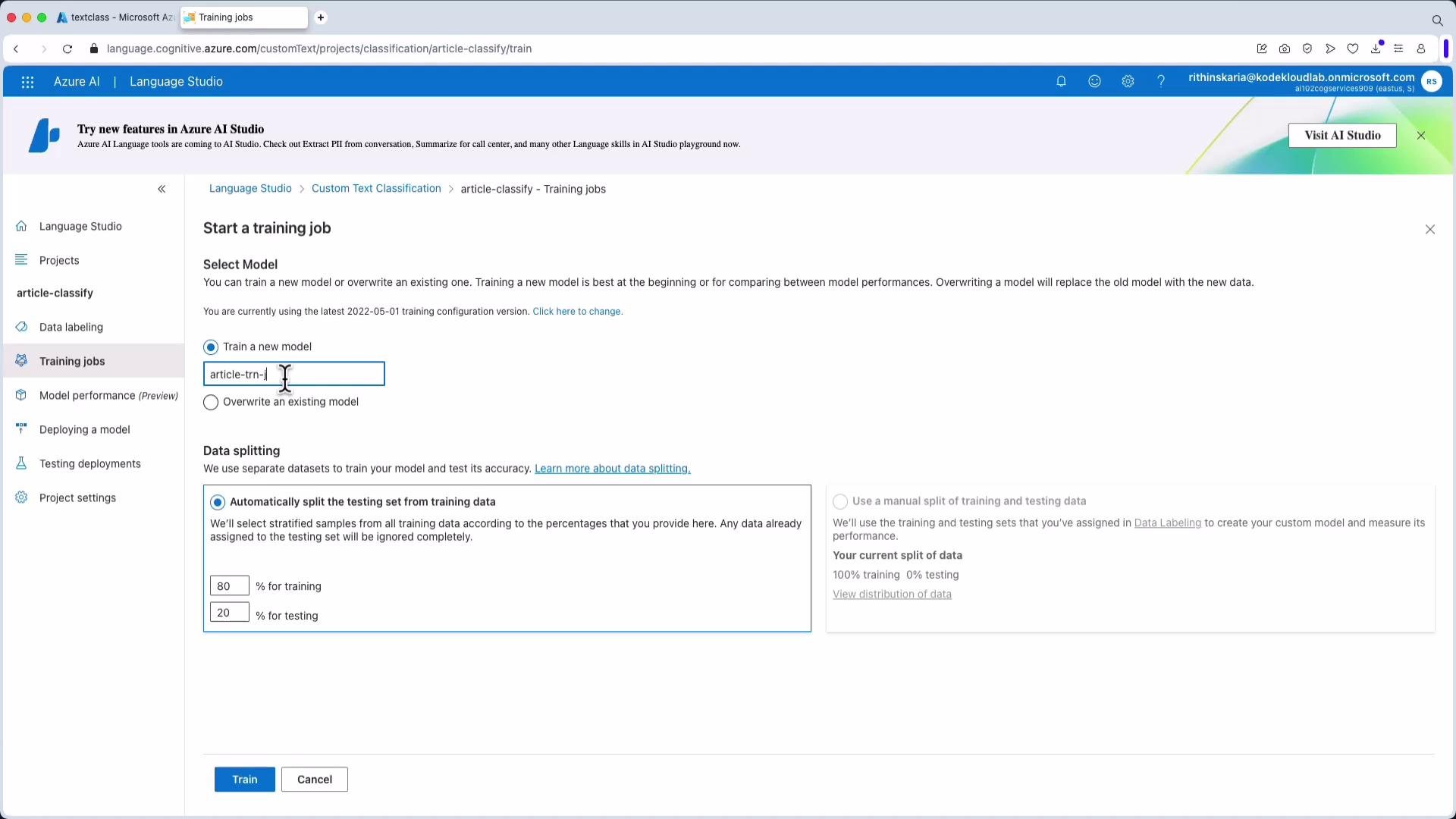This screenshot has width=1456, height=819.
Task: Open a new browser tab
Action: tap(321, 17)
